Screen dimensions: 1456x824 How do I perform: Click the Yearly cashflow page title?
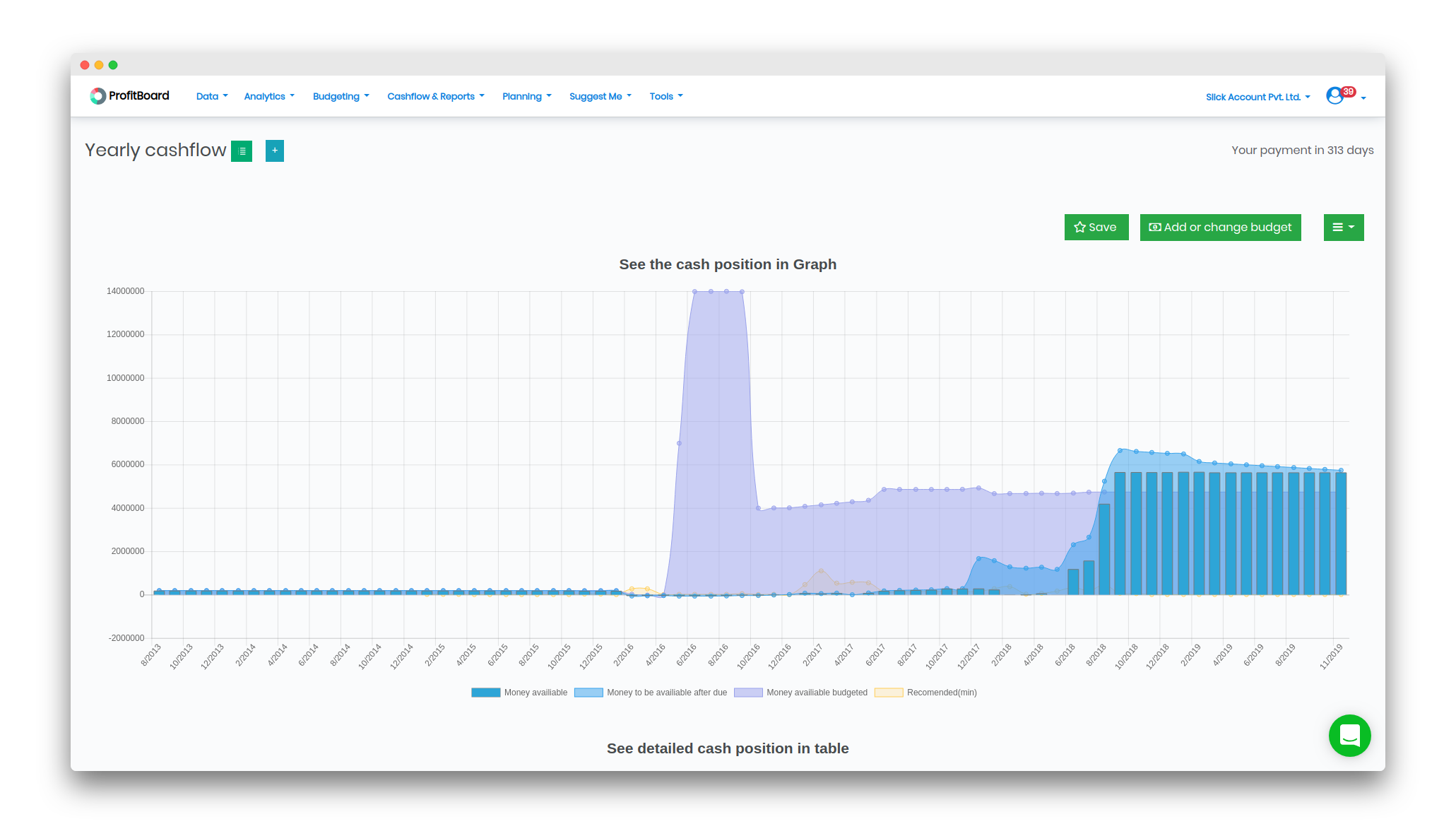[155, 151]
